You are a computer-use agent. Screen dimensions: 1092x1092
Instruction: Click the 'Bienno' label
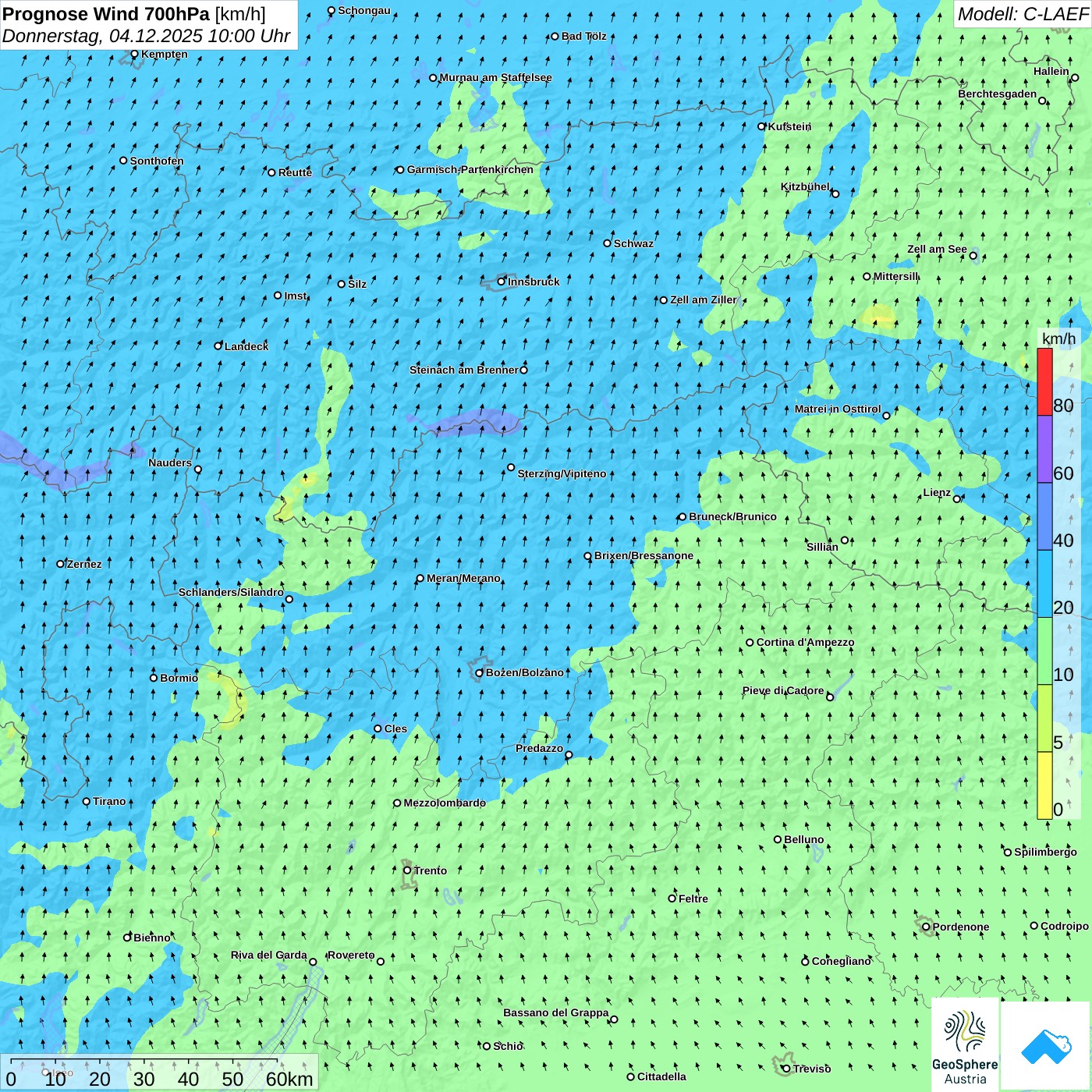pyautogui.click(x=152, y=938)
